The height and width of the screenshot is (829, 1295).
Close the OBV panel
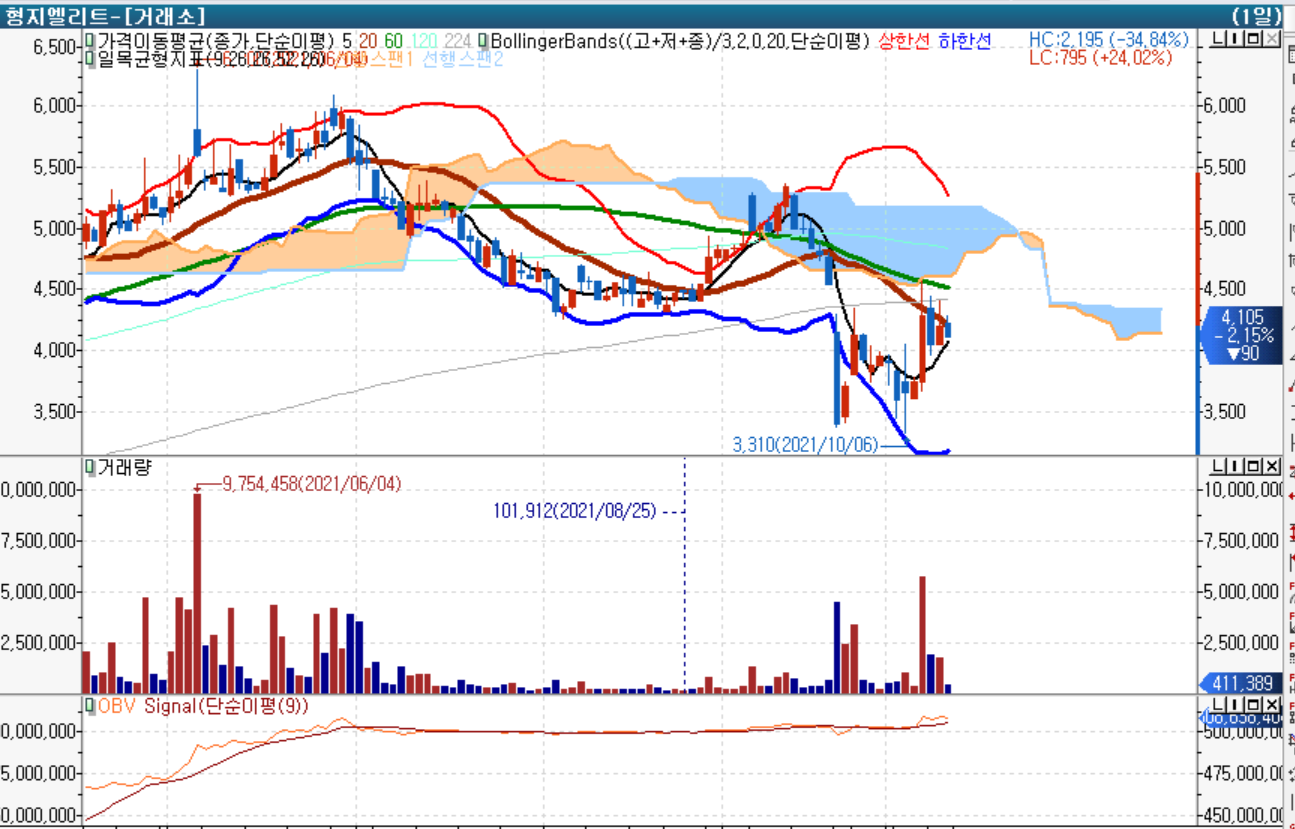1271,705
